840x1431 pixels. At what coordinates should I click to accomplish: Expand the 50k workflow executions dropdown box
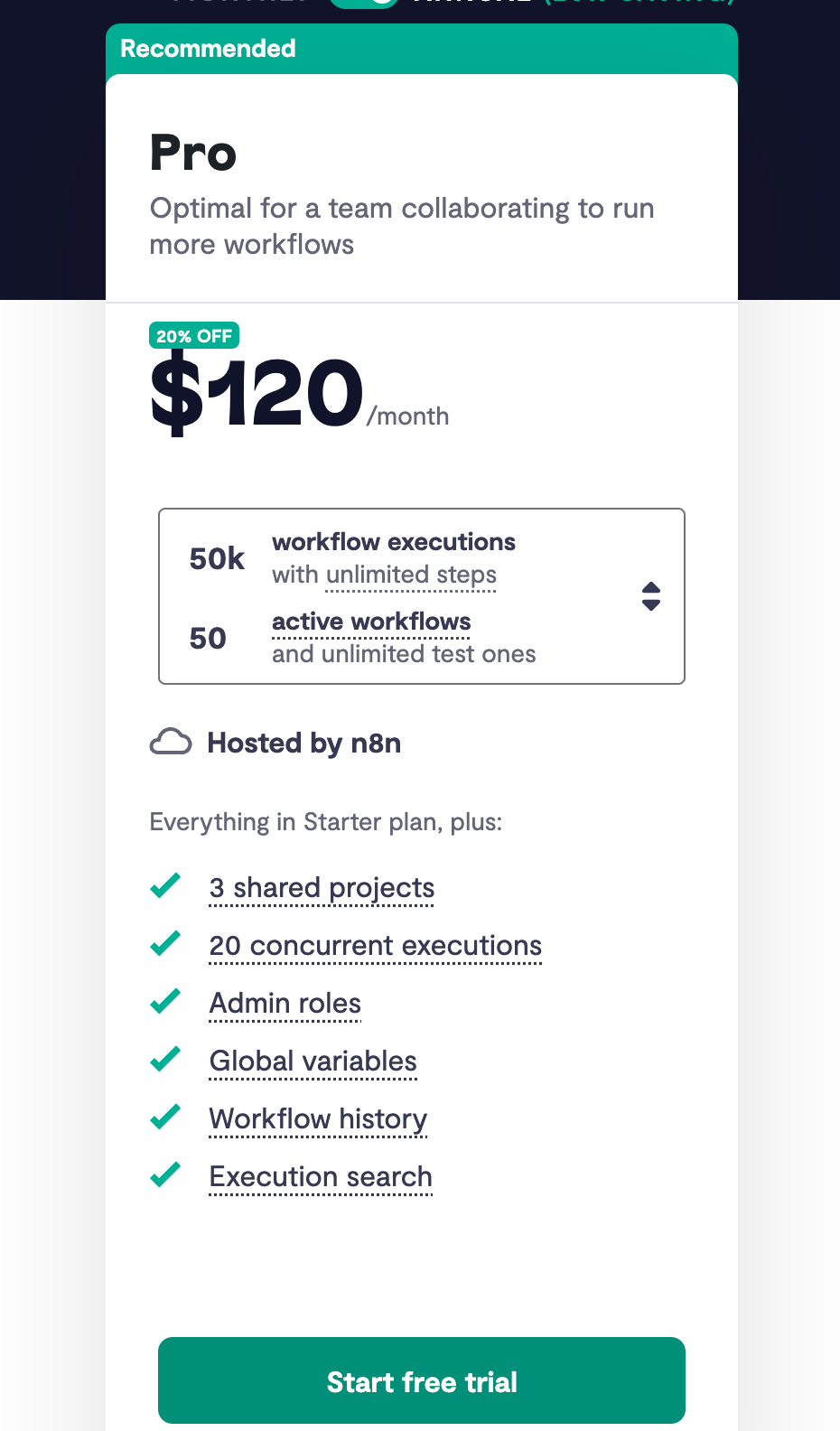(422, 596)
